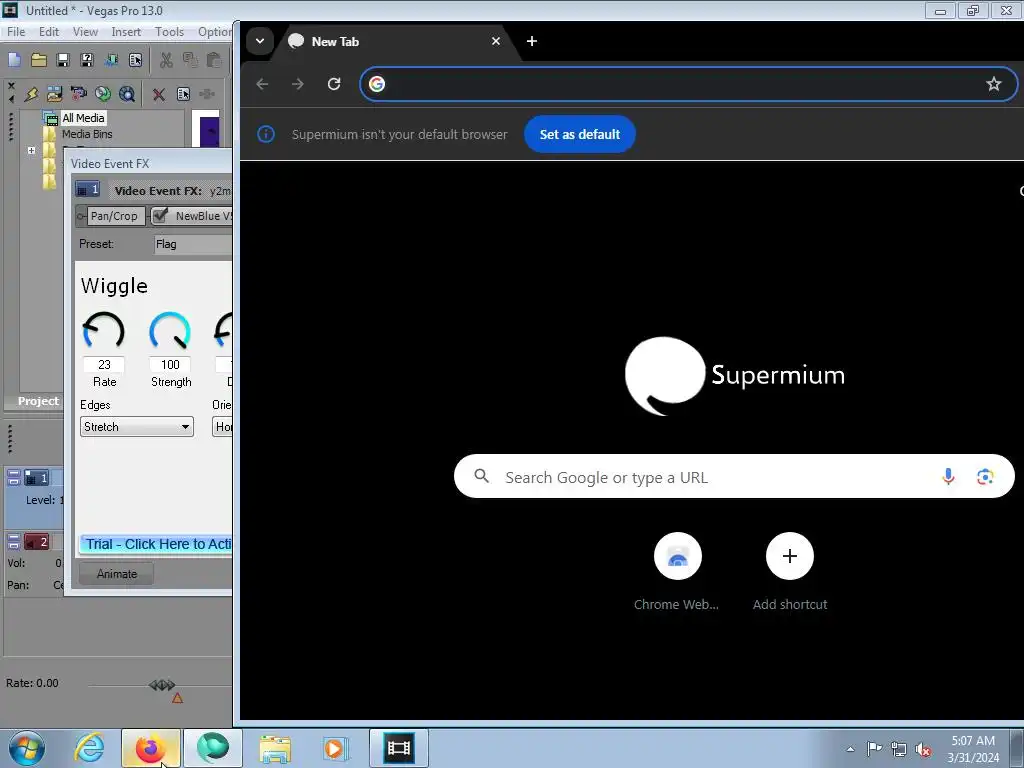Click the Rate knob in Wiggle
The height and width of the screenshot is (768, 1024).
pyautogui.click(x=104, y=331)
